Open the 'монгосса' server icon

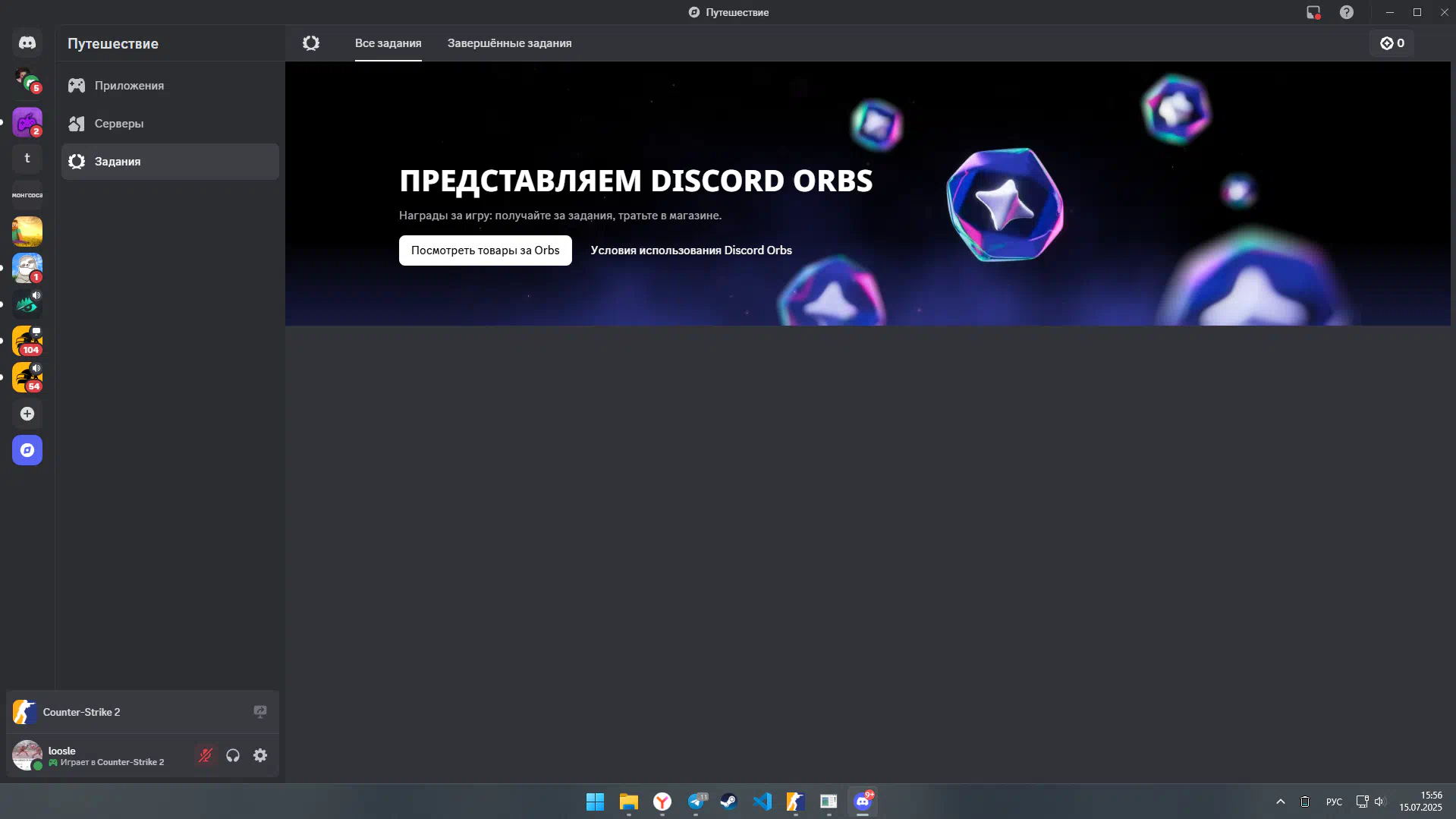tap(27, 195)
